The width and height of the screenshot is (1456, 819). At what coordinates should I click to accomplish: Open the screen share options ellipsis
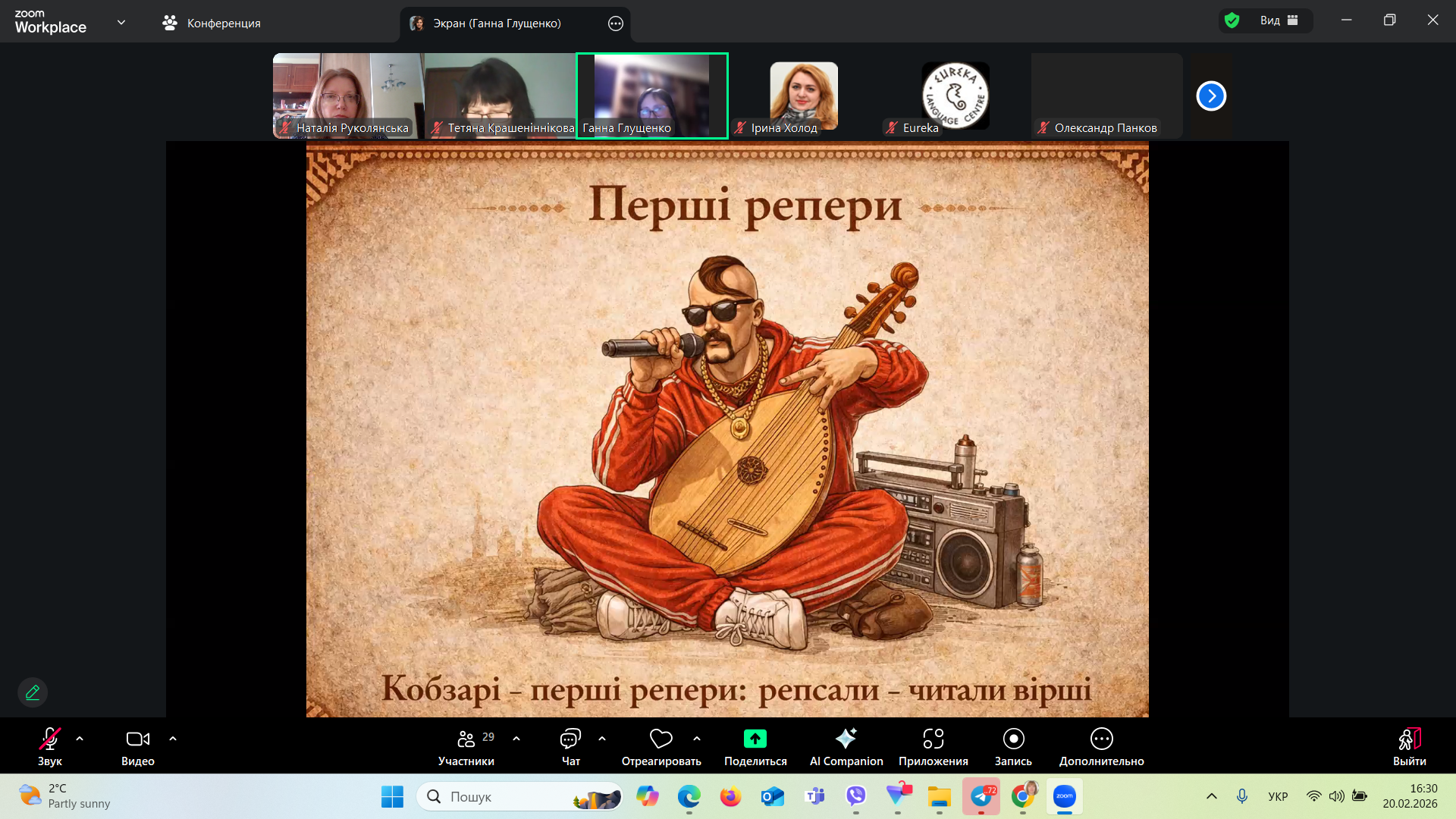tap(616, 24)
